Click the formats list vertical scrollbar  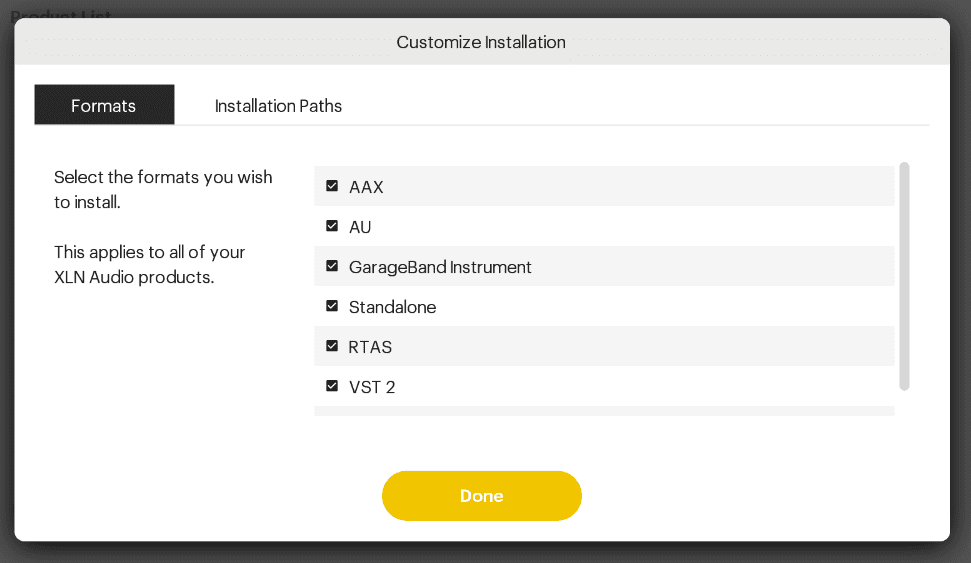point(904,276)
